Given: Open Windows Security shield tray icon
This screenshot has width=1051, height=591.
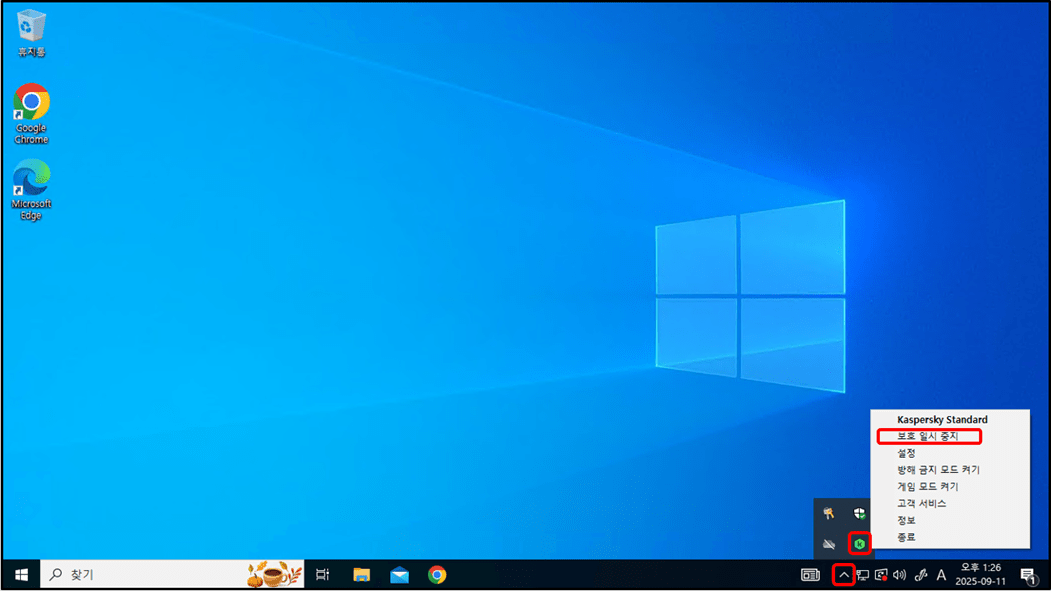Looking at the screenshot, I should click(859, 513).
